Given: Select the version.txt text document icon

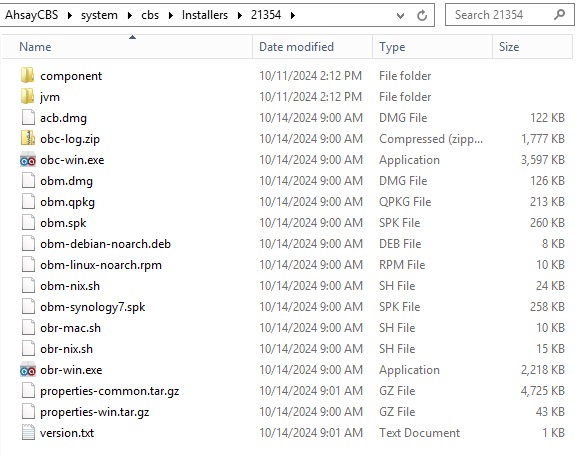Looking at the screenshot, I should pyautogui.click(x=28, y=433).
